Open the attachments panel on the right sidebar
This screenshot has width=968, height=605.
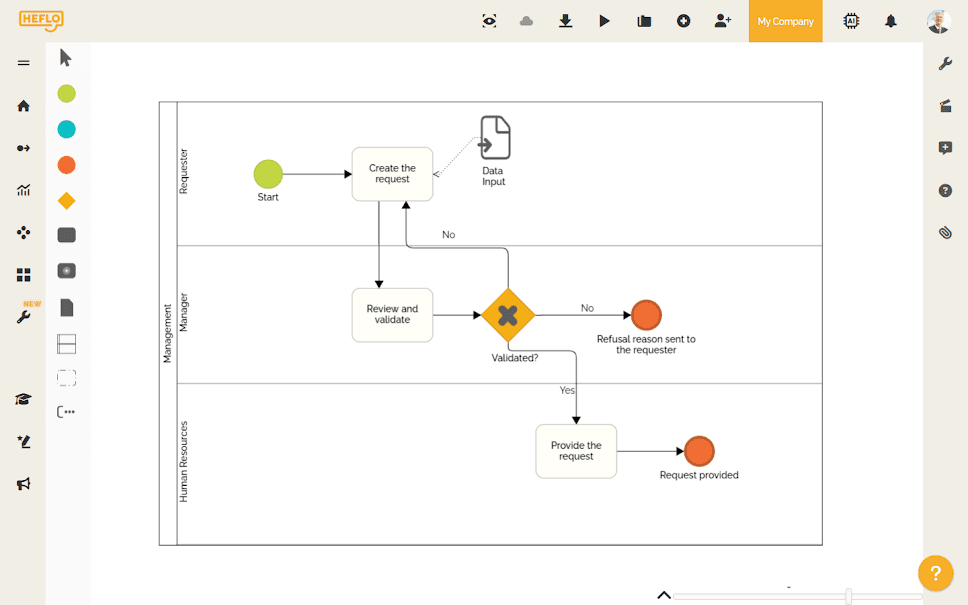point(945,232)
